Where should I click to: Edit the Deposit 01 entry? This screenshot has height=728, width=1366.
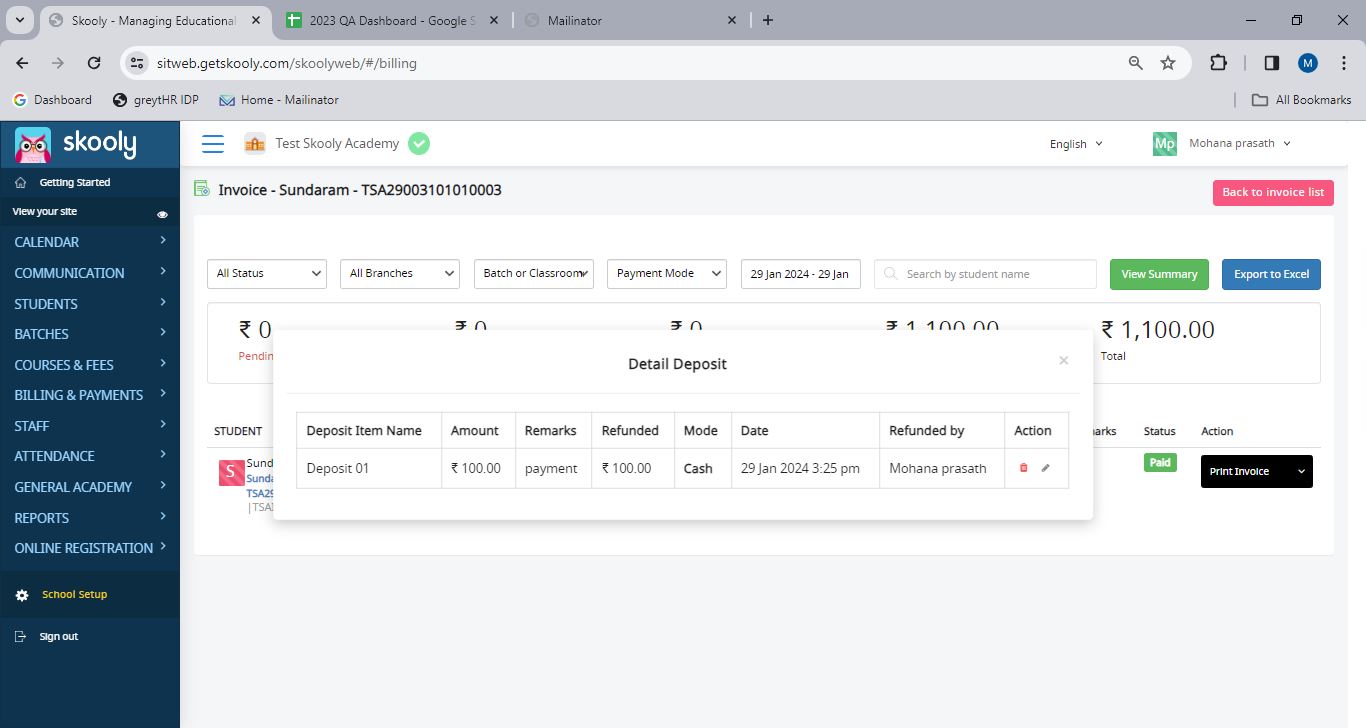pyautogui.click(x=1045, y=468)
